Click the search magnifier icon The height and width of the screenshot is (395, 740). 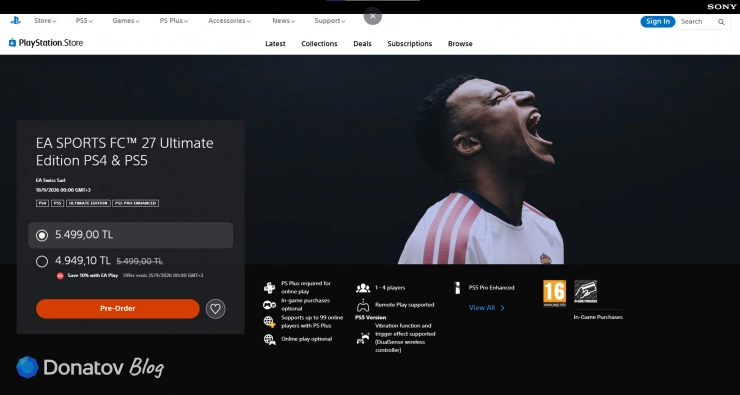pyautogui.click(x=721, y=22)
